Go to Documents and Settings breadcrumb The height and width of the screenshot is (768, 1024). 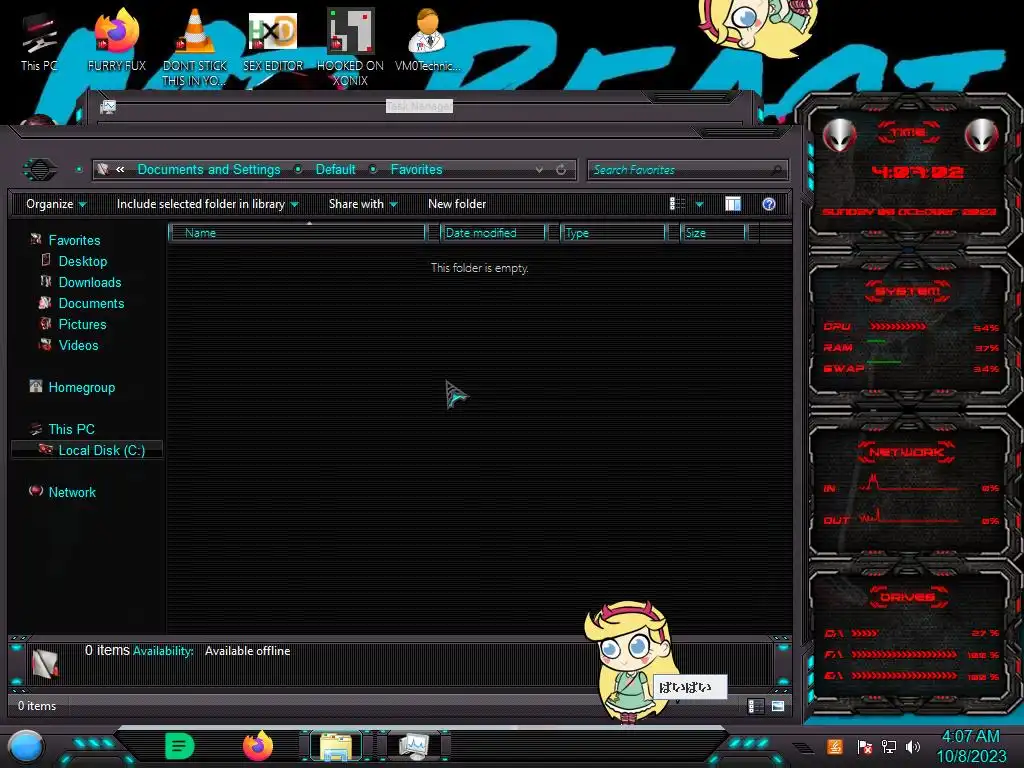tap(209, 170)
